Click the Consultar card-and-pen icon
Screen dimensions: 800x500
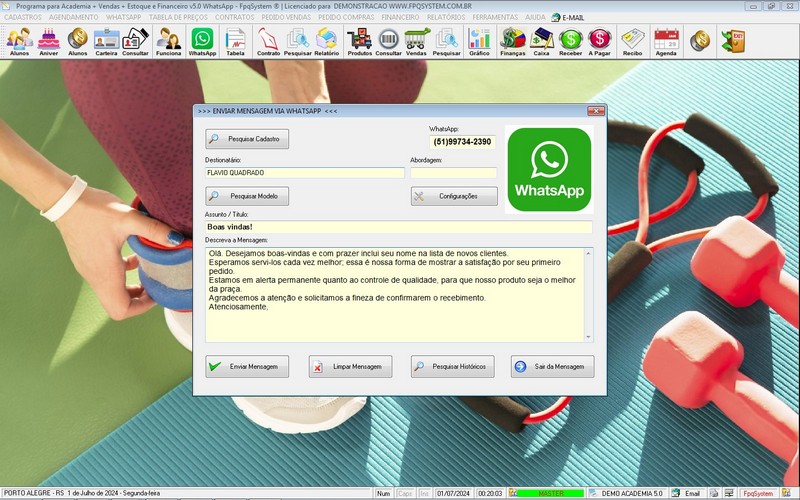[135, 42]
